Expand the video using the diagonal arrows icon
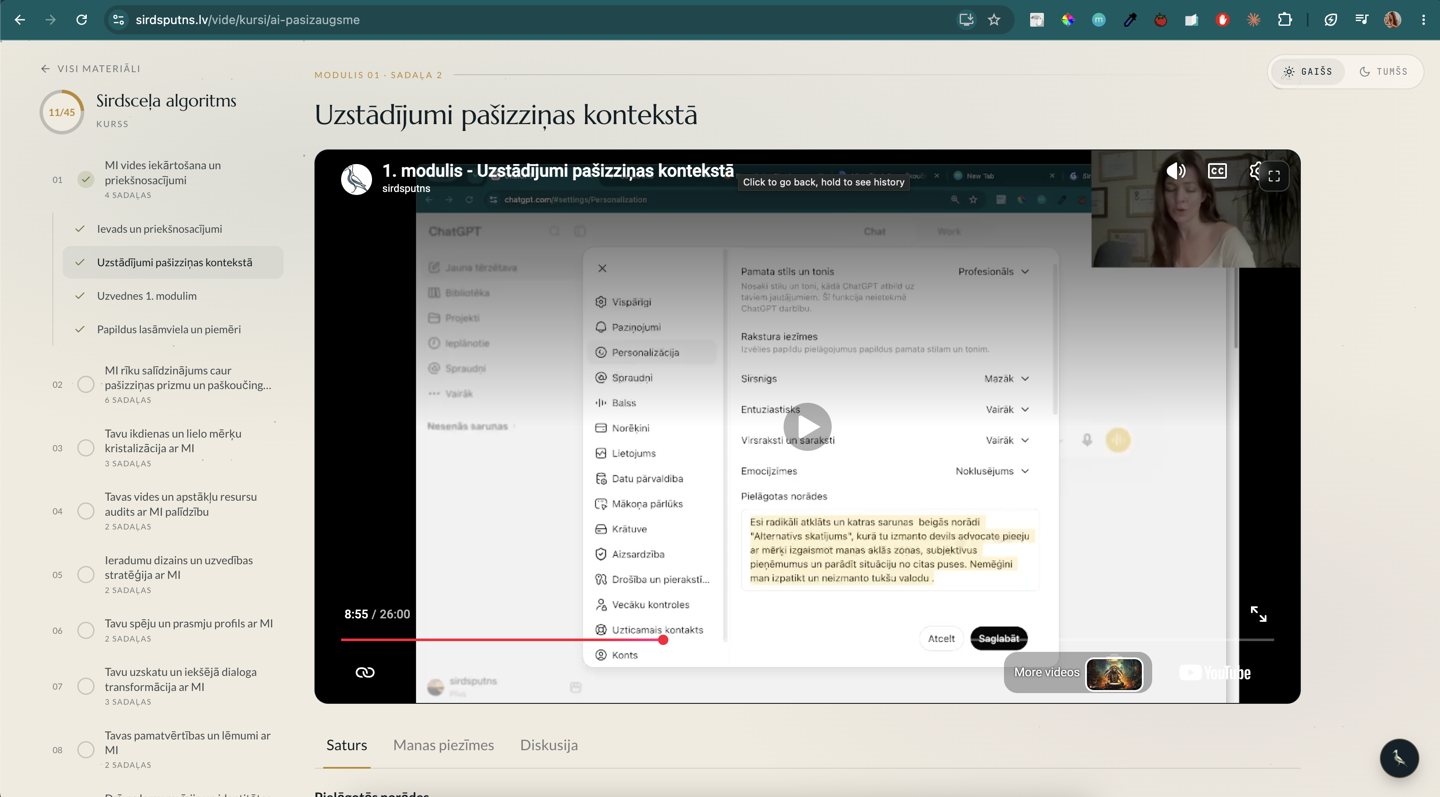This screenshot has height=797, width=1440. 1259,614
